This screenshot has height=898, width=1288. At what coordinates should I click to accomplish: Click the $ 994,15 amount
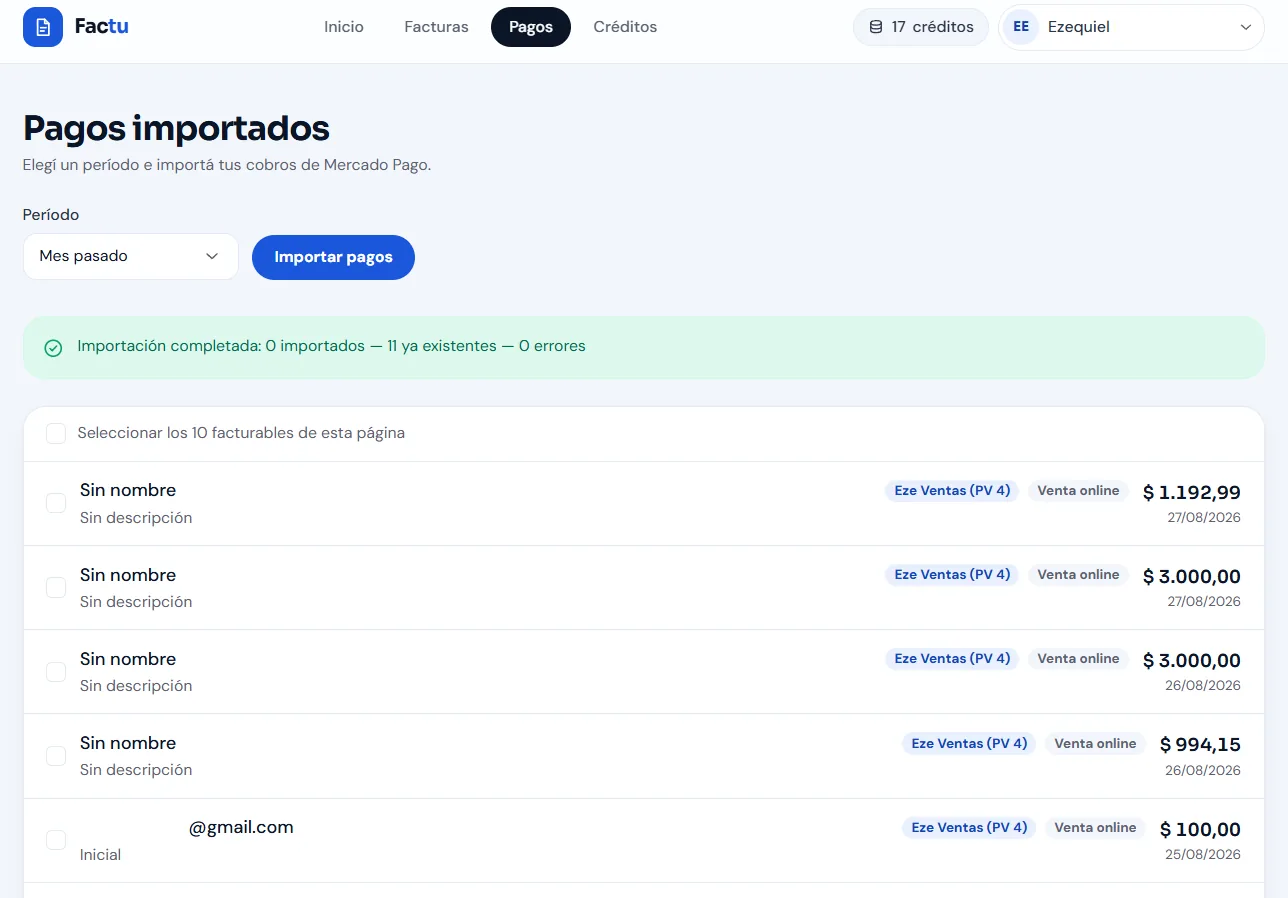1200,745
